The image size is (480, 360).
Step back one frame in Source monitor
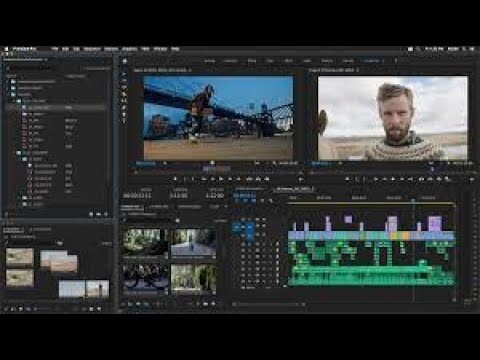click(212, 179)
